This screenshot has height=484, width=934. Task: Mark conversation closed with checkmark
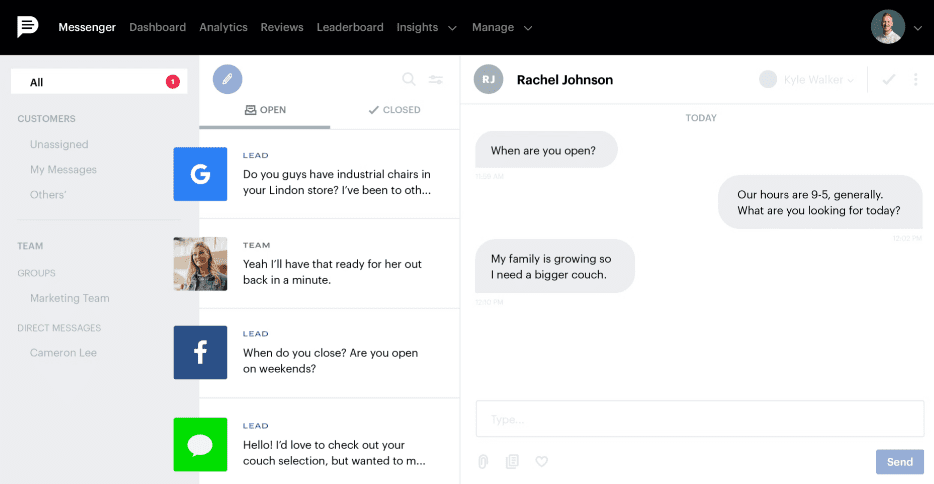(x=888, y=80)
